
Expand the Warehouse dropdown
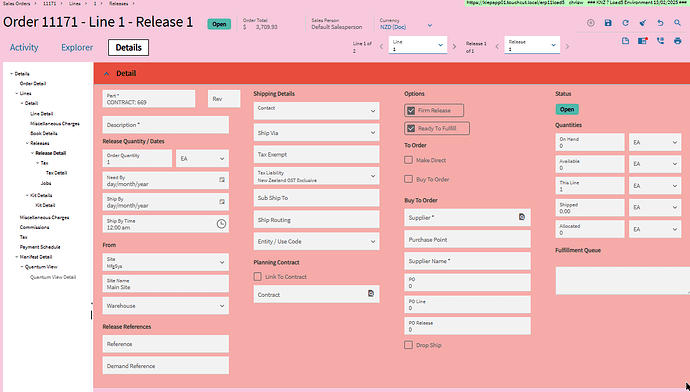click(165, 306)
